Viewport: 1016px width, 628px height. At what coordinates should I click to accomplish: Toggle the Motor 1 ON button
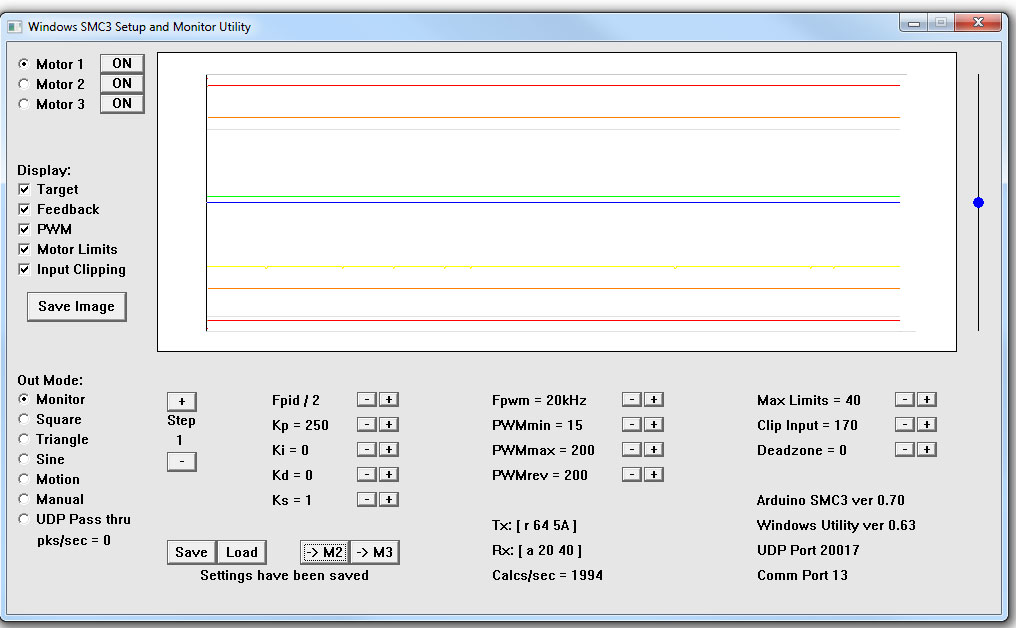[122, 64]
